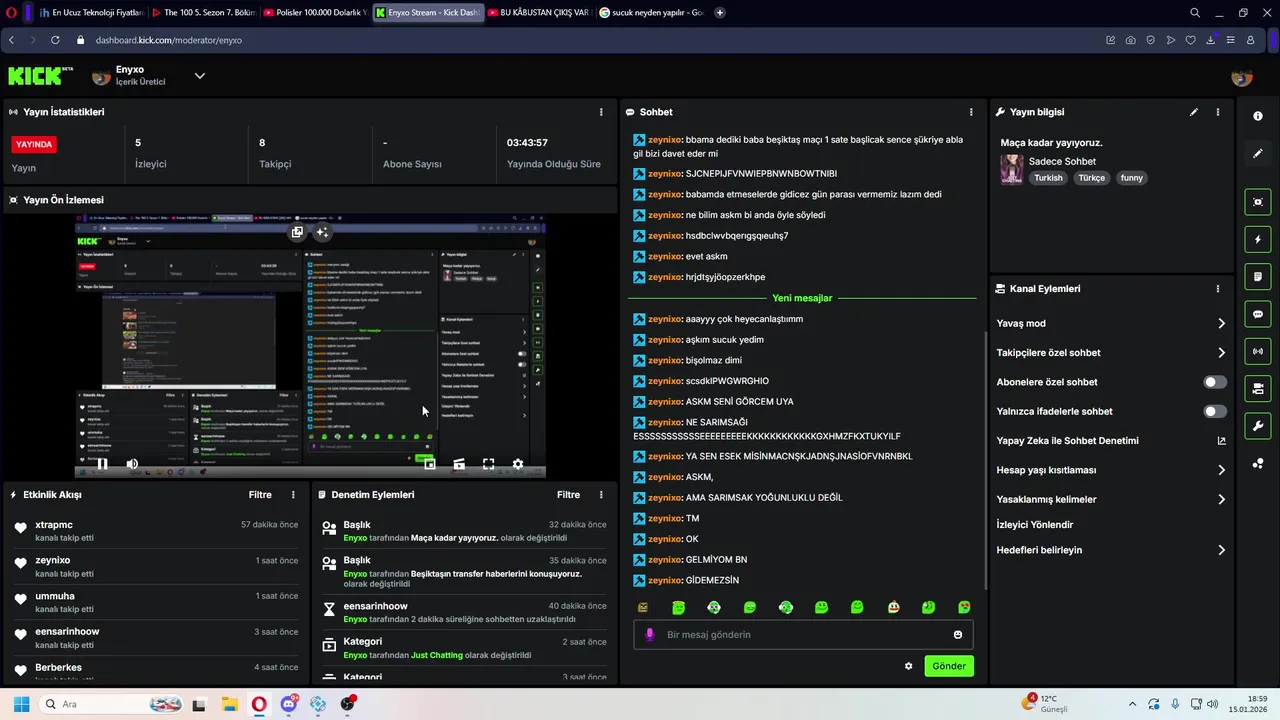Image resolution: width=1280 pixels, height=720 pixels.
Task: Open the lightning bolt sidebar icon
Action: [1258, 239]
